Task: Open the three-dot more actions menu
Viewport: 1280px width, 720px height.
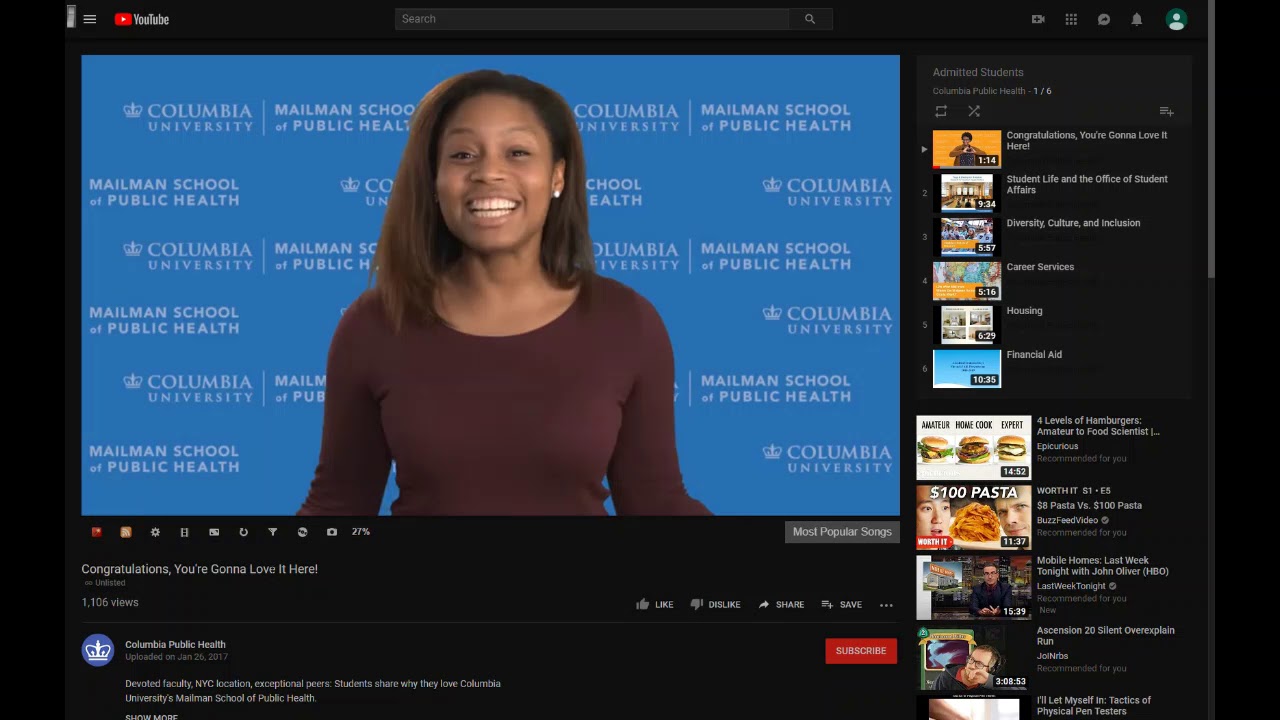Action: pyautogui.click(x=886, y=604)
